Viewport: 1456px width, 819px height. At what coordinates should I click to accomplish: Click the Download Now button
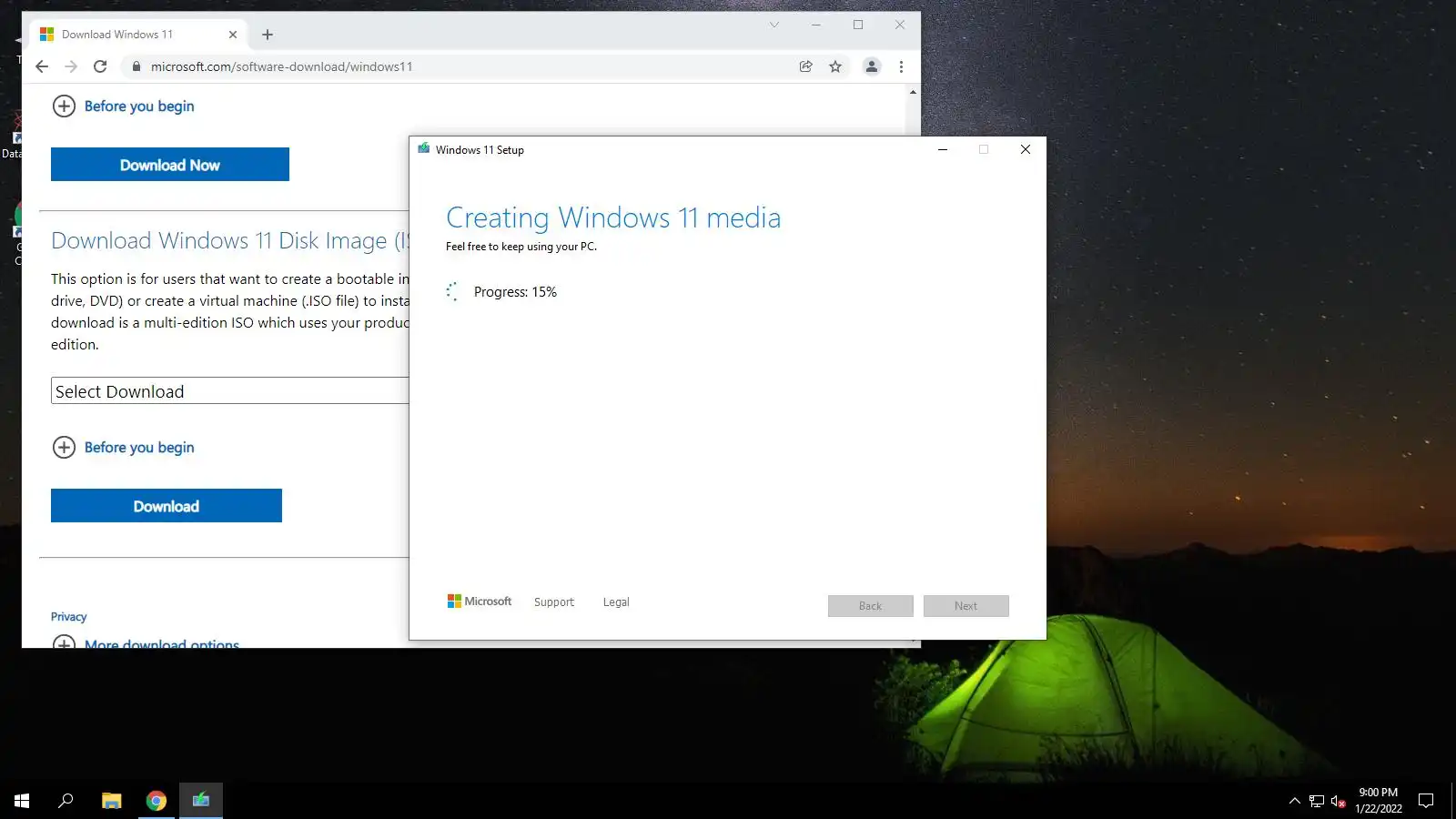coord(170,165)
